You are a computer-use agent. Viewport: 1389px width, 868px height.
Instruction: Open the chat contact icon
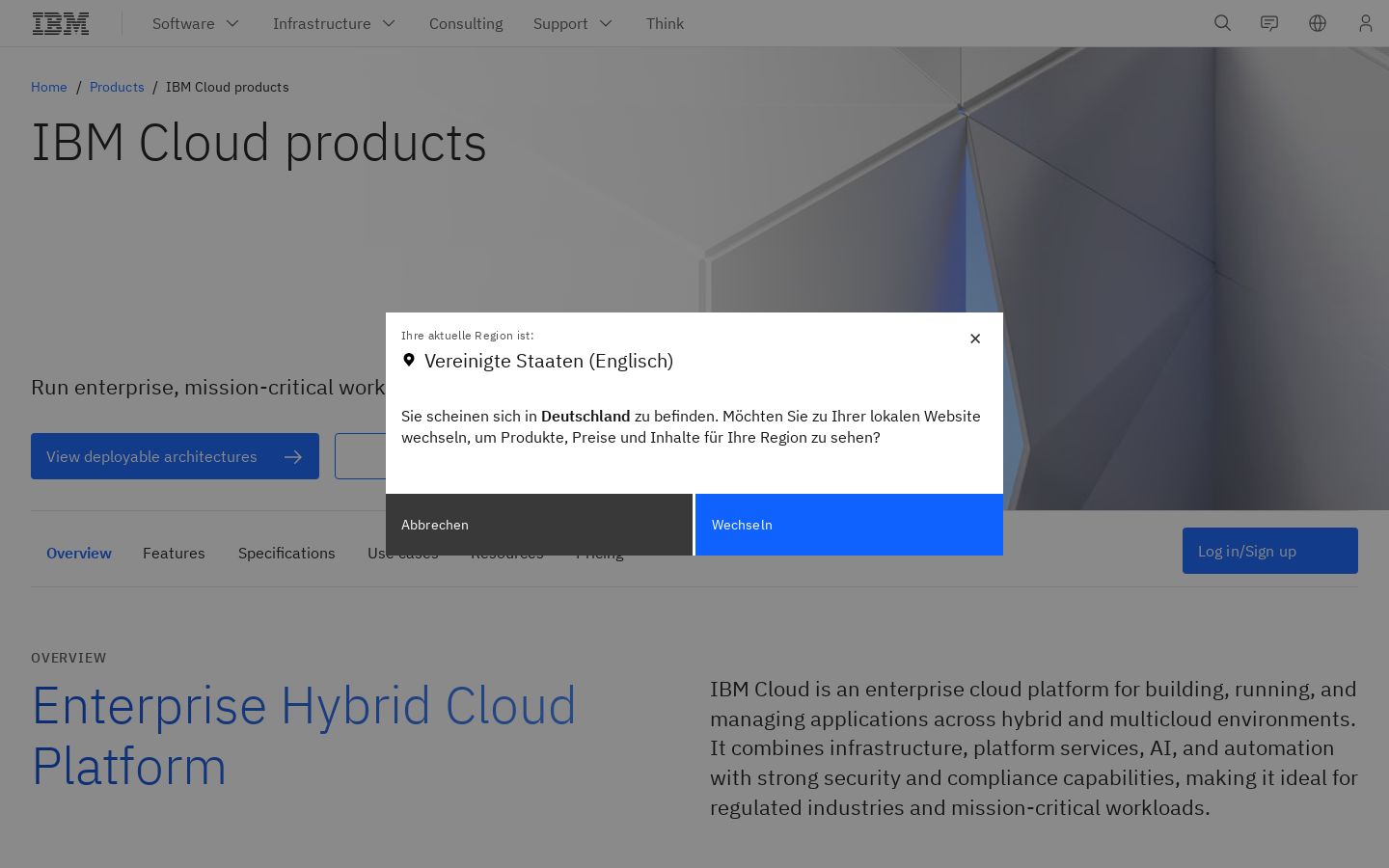click(1269, 23)
